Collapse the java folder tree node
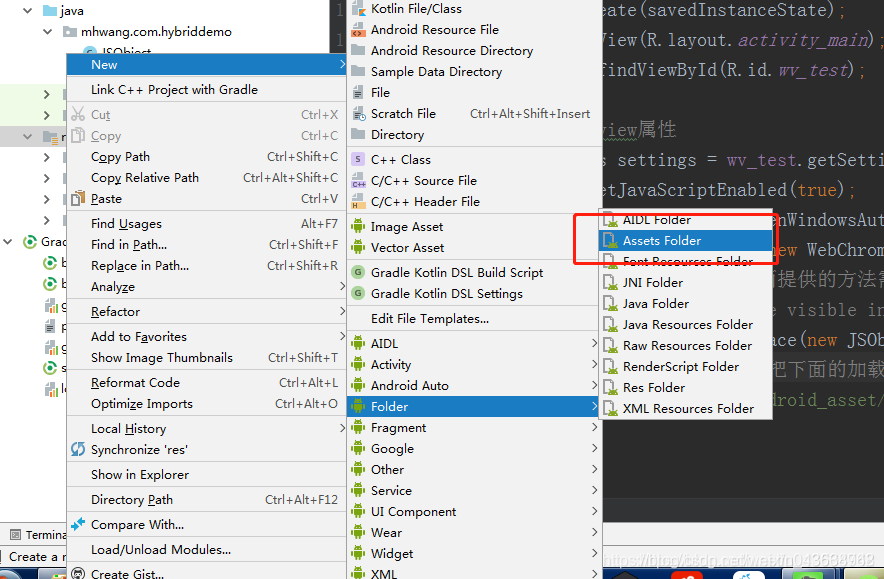This screenshot has width=884, height=579. 27,11
